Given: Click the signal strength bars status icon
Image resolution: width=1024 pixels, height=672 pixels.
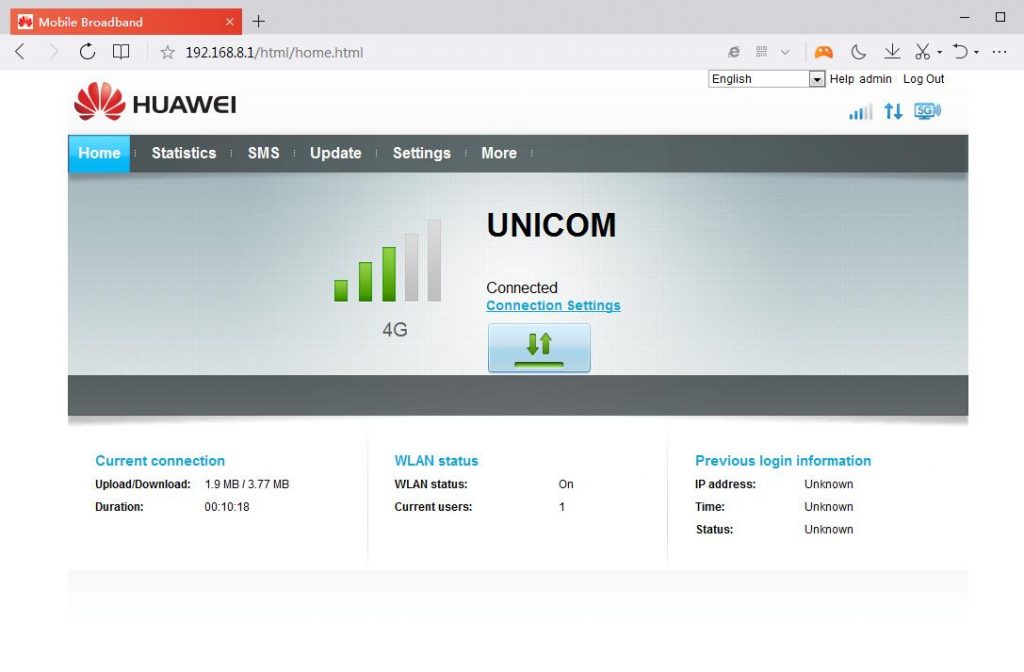Looking at the screenshot, I should coord(859,112).
